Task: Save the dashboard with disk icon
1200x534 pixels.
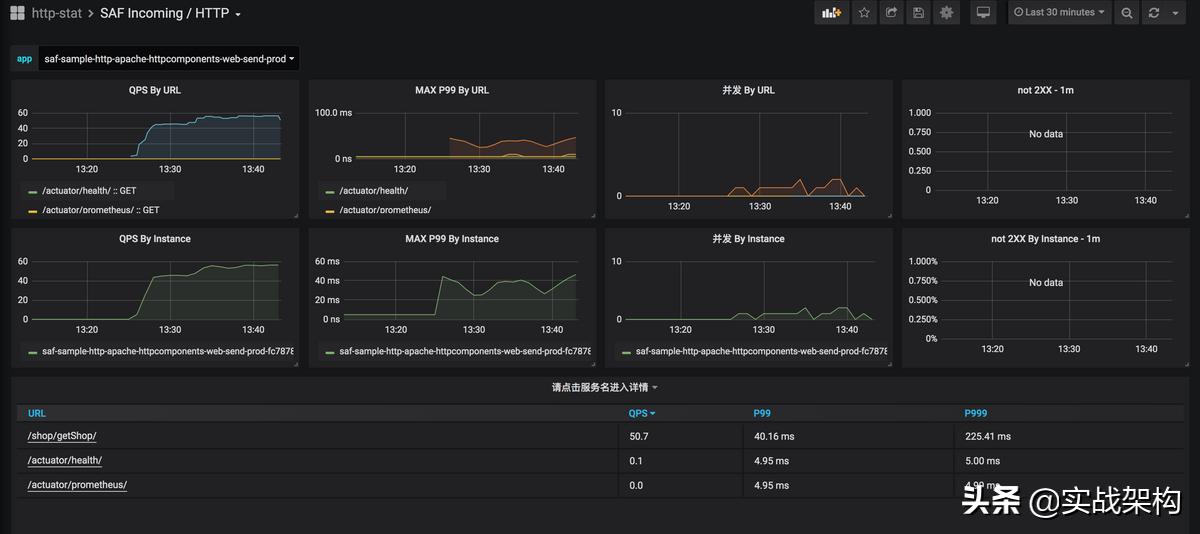Action: [919, 13]
